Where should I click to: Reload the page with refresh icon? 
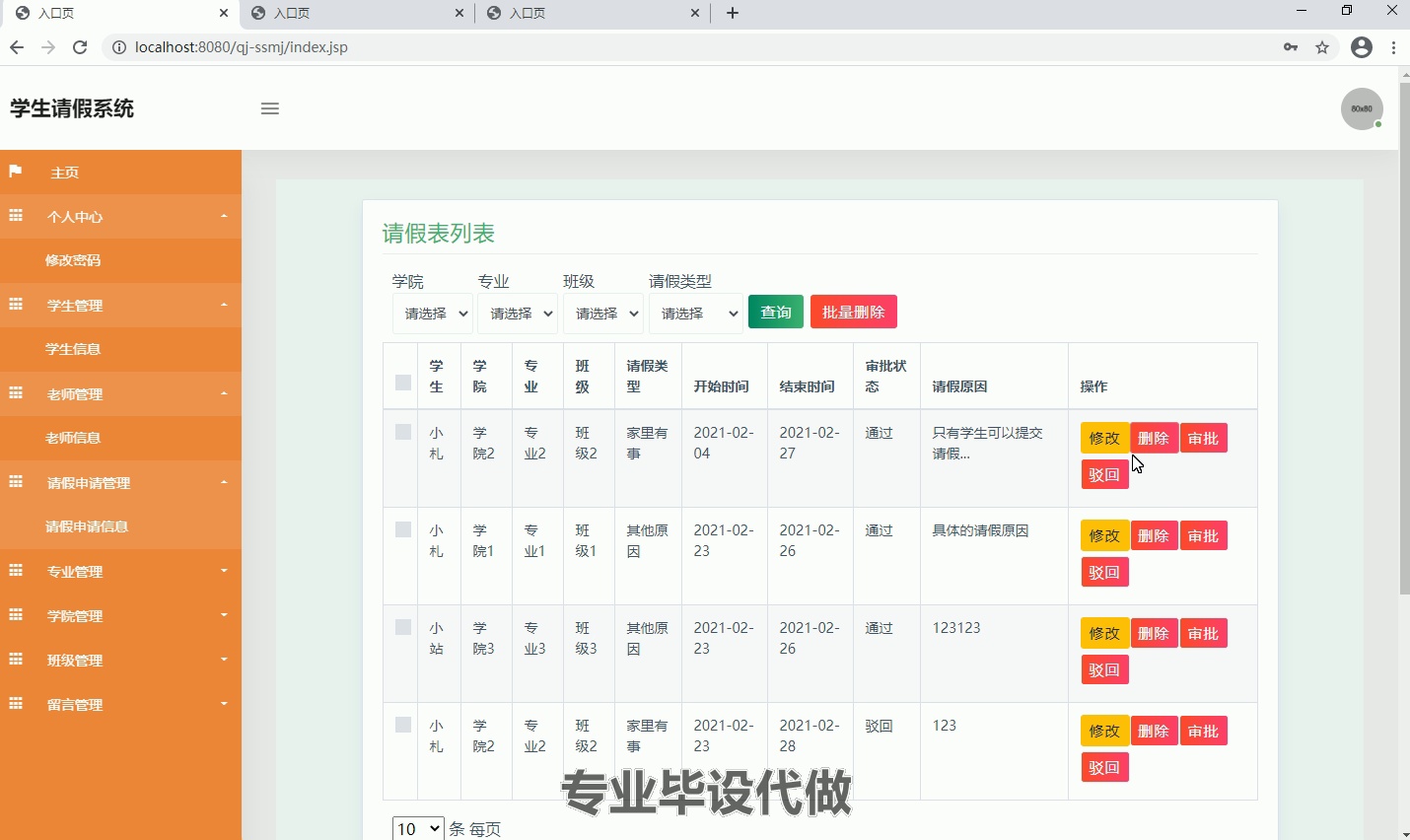(x=81, y=47)
